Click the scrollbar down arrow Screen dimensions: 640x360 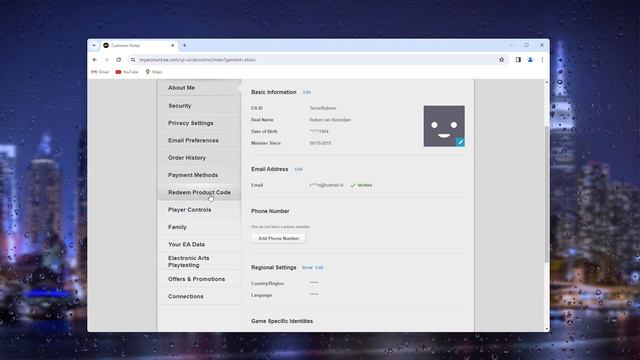point(547,329)
